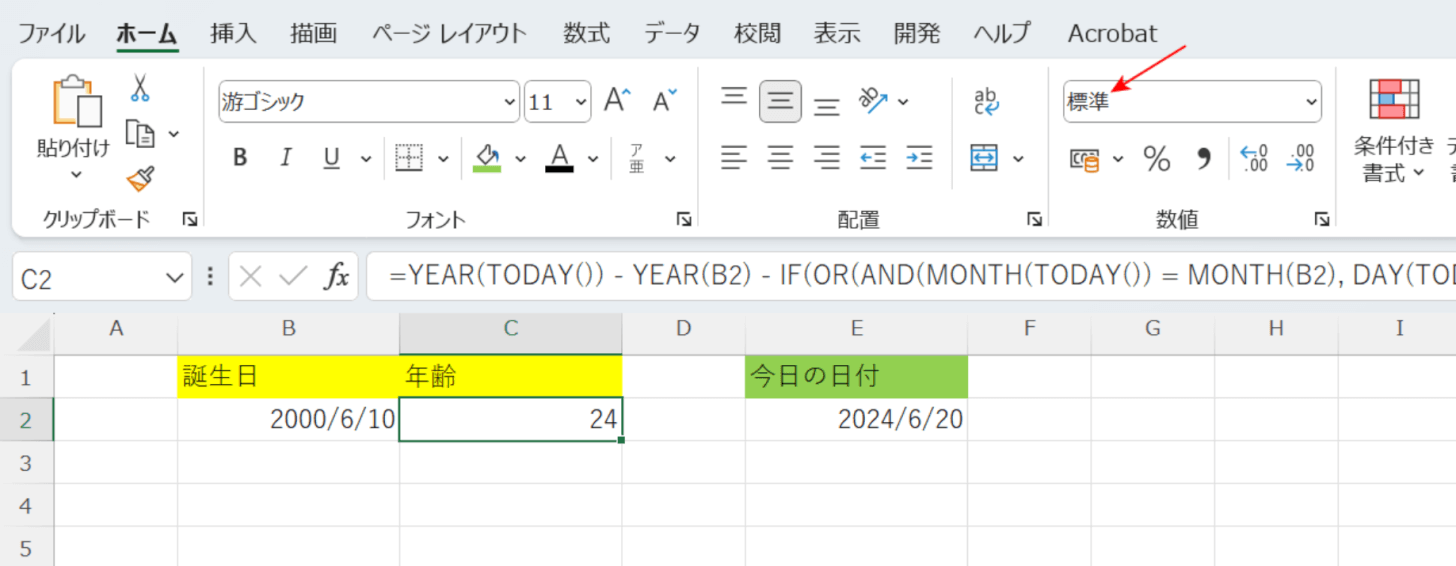This screenshot has width=1456, height=566.
Task: Click the Cut scissors icon
Action: [x=140, y=89]
